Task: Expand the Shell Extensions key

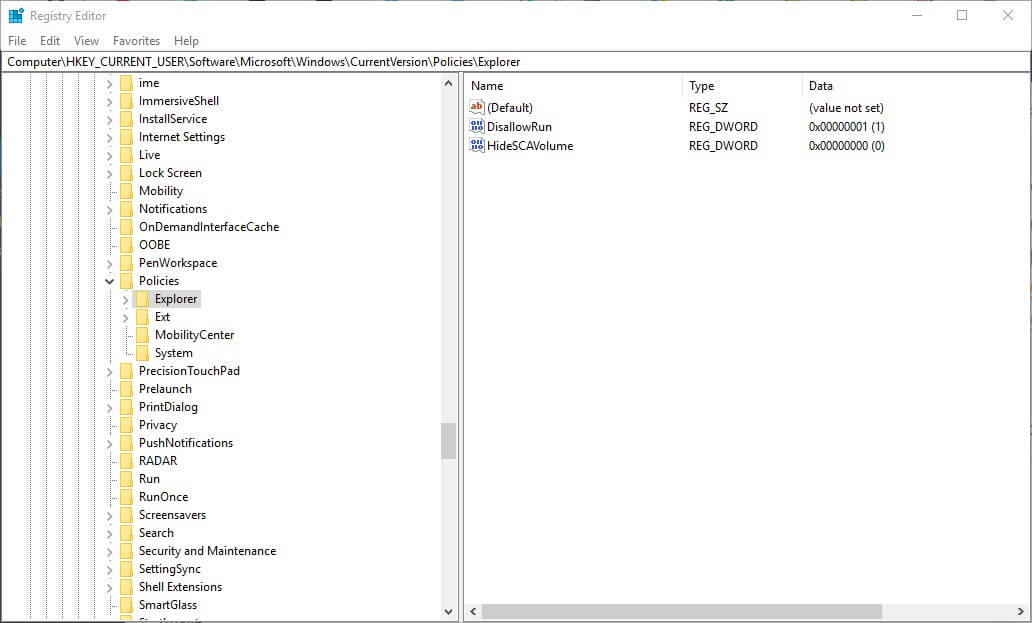Action: [109, 587]
